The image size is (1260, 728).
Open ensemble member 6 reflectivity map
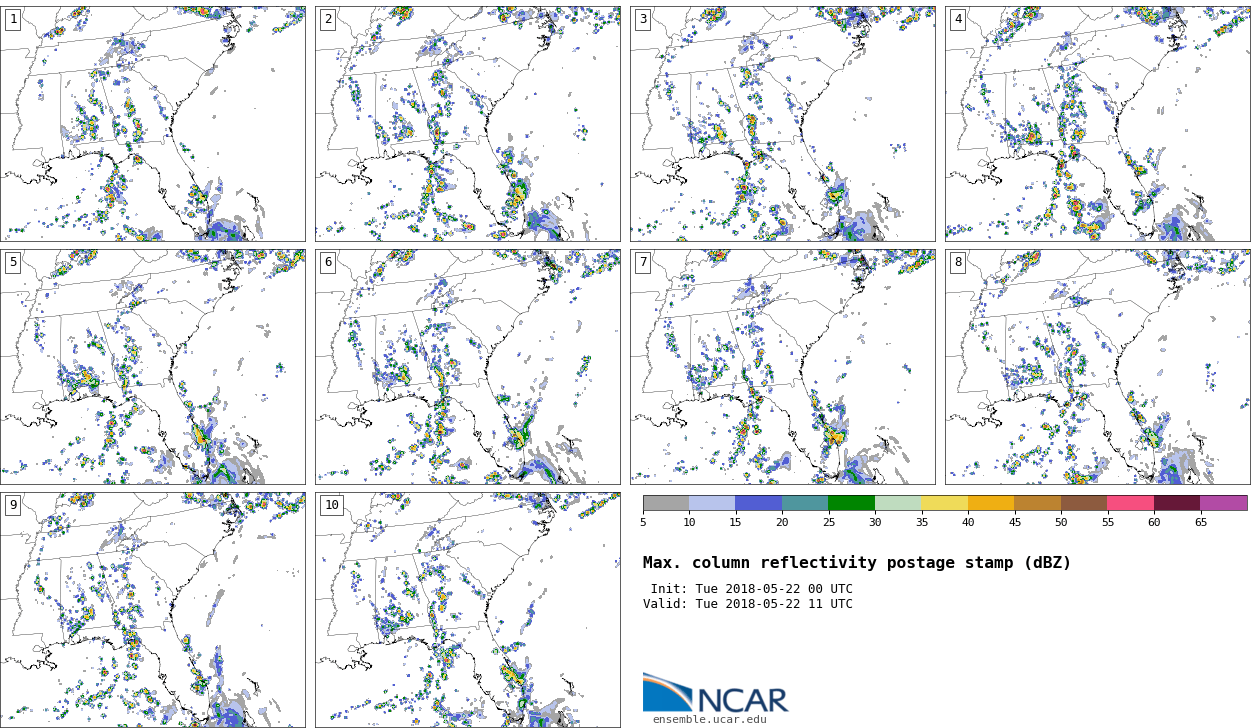pos(467,367)
